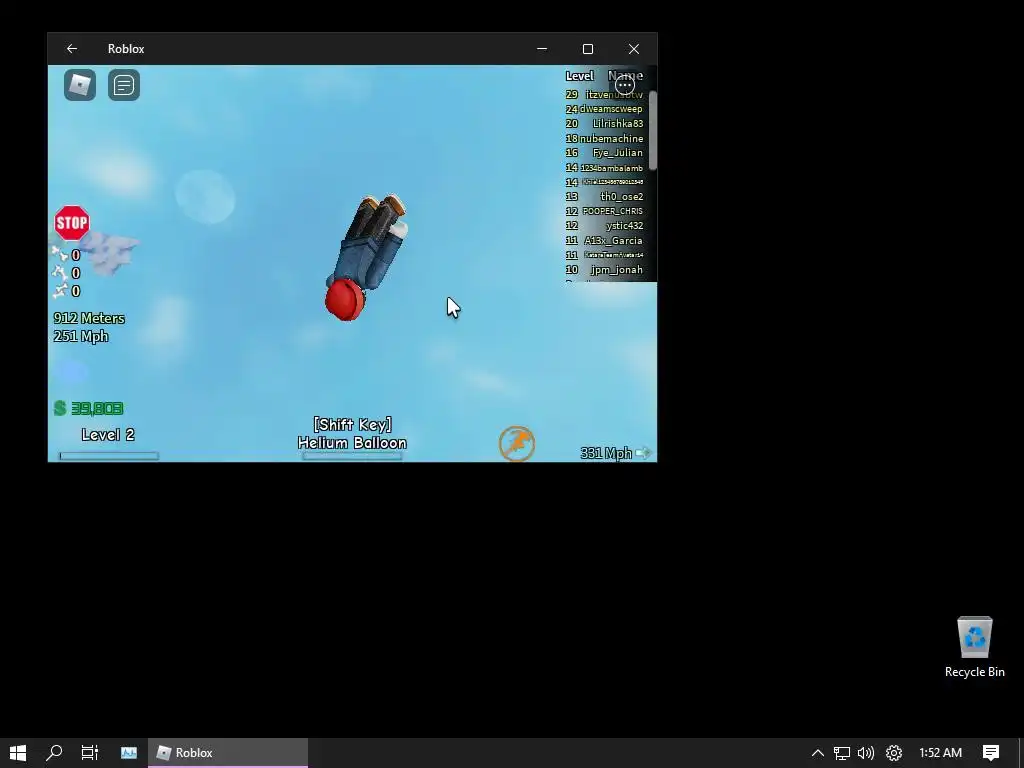Click the Level 2 label

(x=108, y=435)
